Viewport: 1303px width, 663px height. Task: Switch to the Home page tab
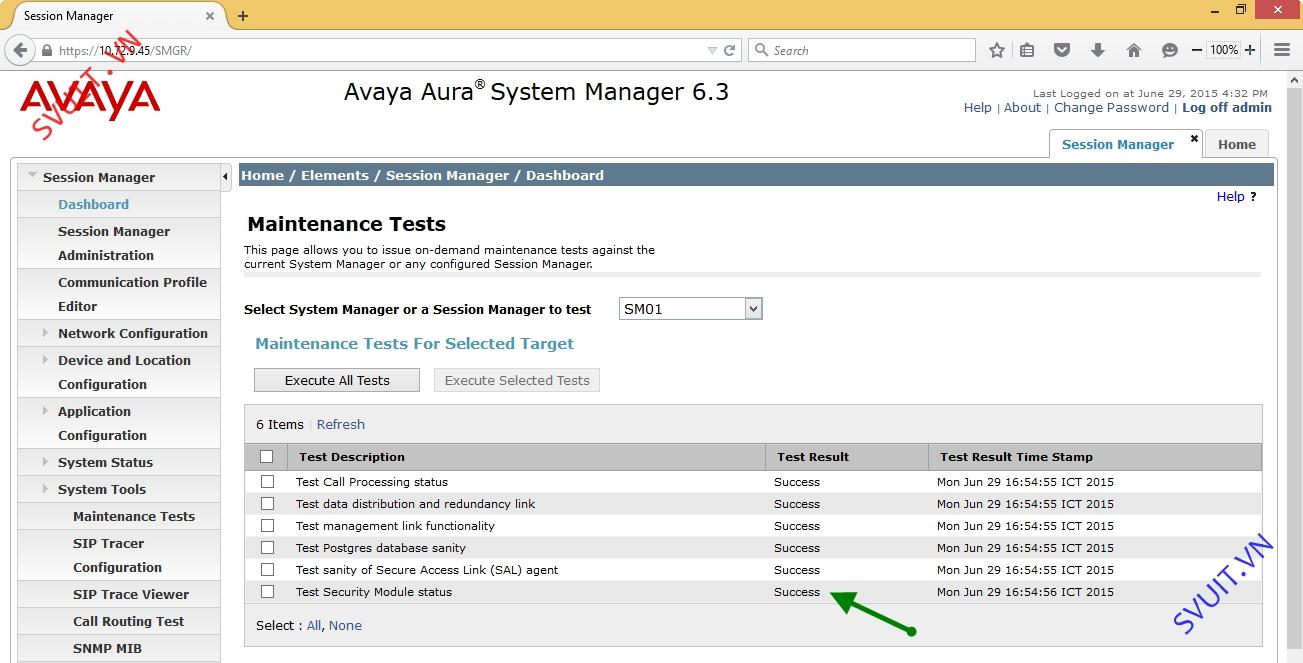tap(1236, 144)
